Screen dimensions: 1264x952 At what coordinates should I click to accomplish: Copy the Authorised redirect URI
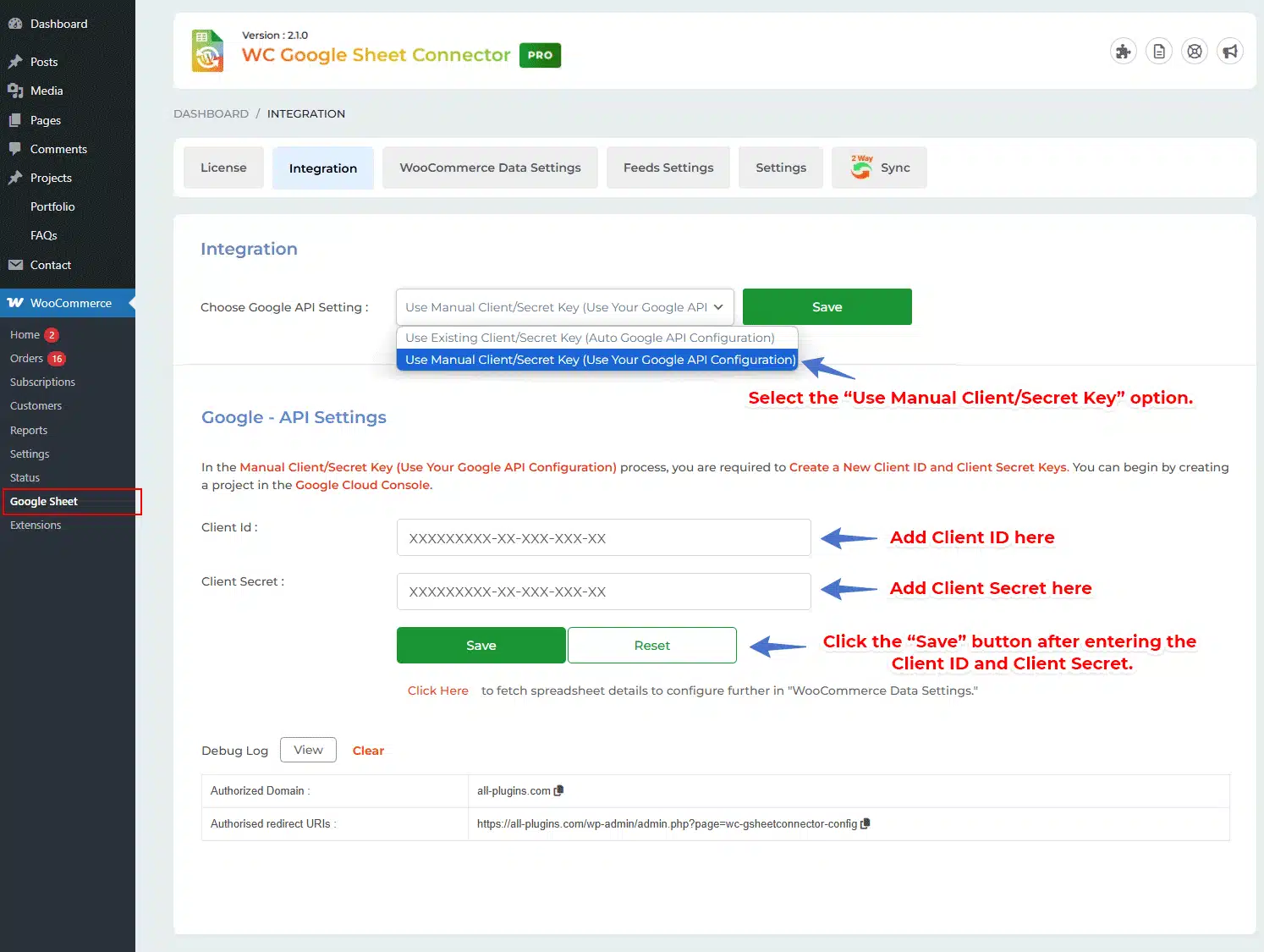coord(865,823)
